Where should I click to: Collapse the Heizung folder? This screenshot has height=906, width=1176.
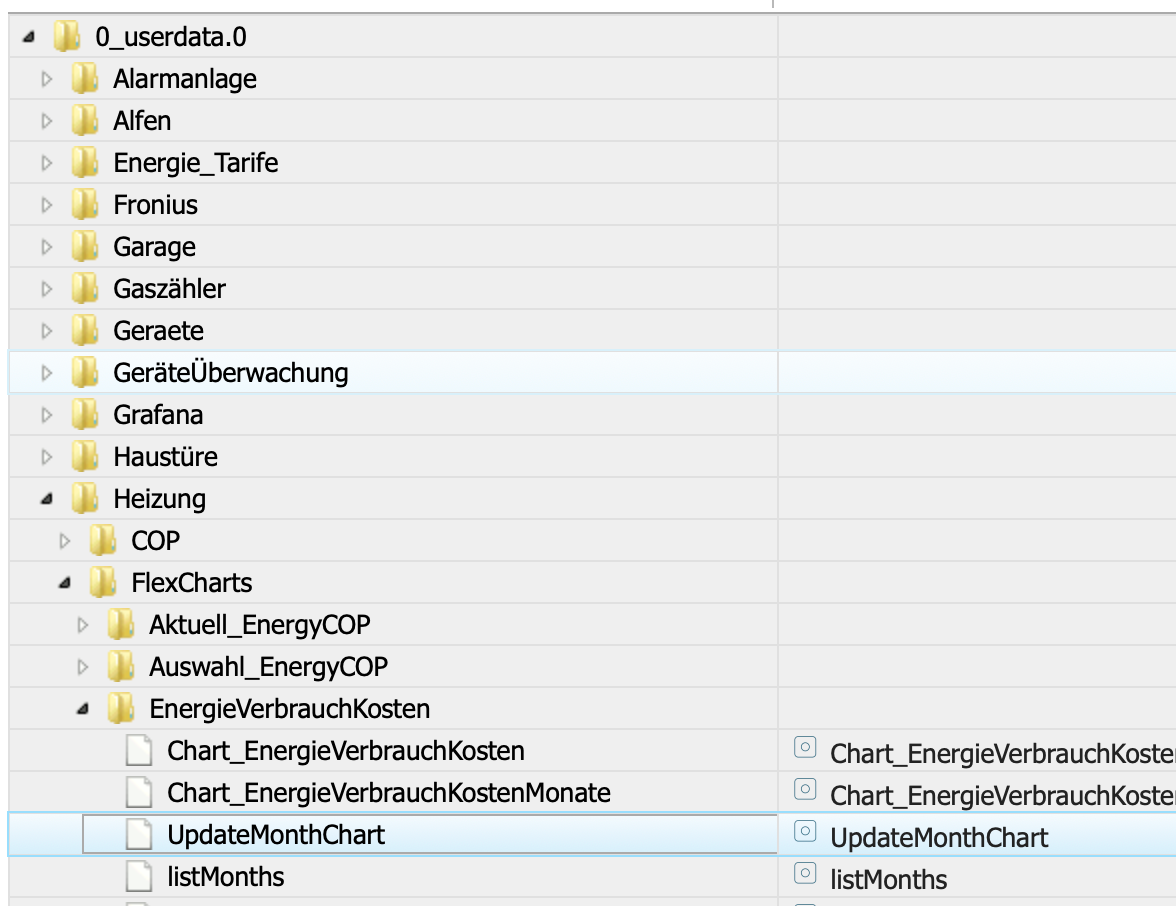pos(46,499)
